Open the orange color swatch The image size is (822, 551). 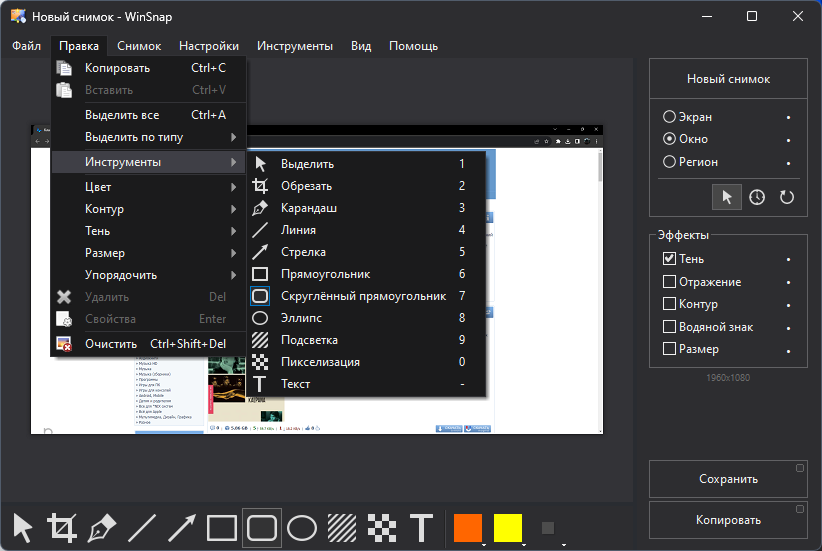(x=468, y=527)
